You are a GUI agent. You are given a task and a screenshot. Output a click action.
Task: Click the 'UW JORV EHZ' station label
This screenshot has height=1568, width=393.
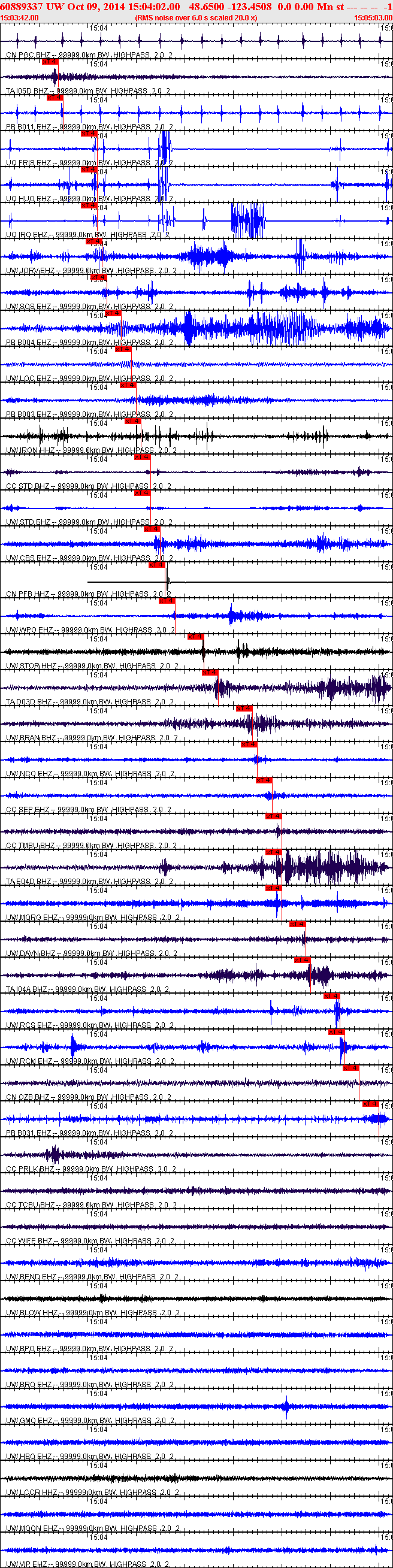31,271
